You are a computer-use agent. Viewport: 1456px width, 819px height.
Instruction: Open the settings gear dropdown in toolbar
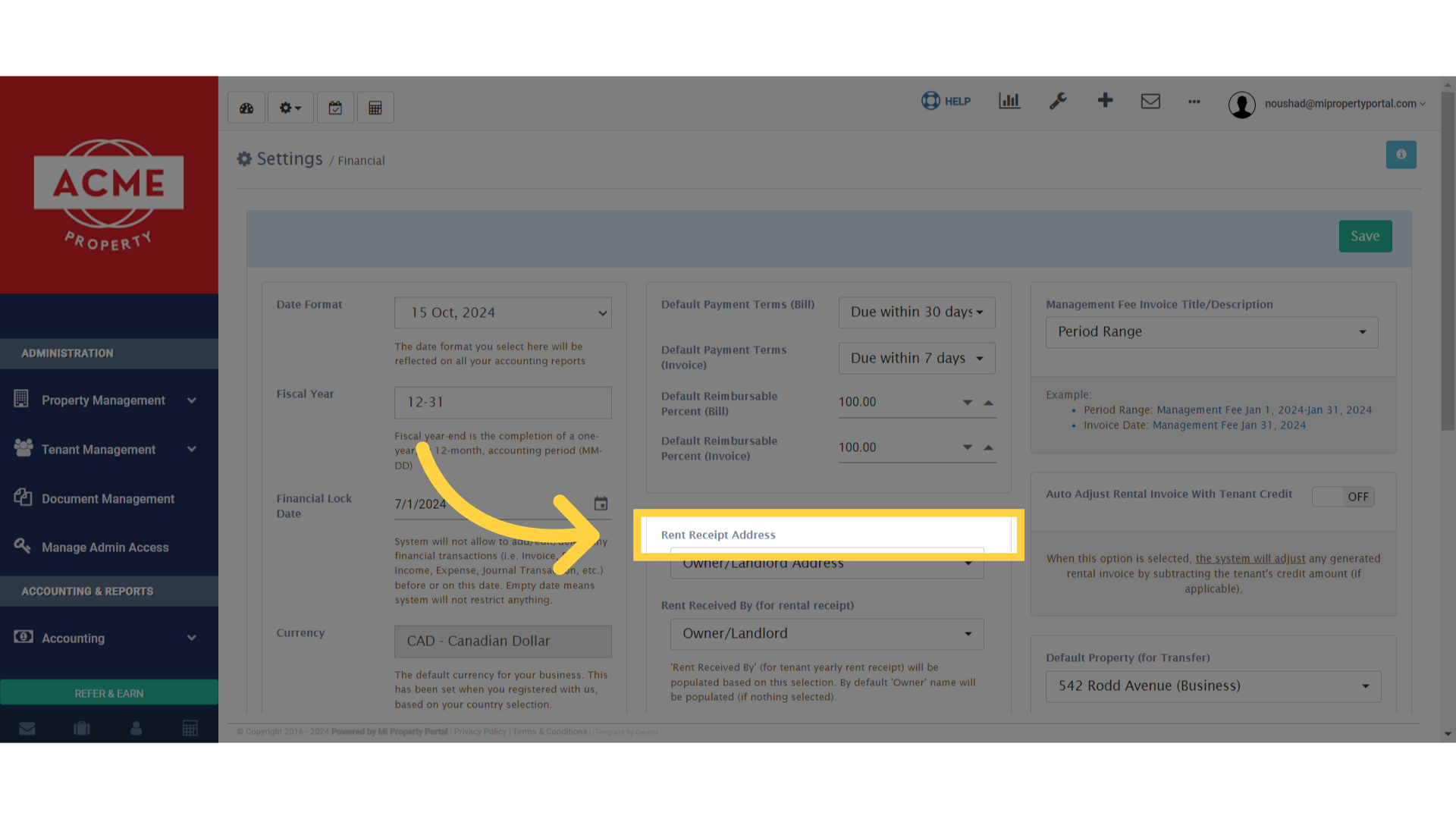click(x=290, y=107)
